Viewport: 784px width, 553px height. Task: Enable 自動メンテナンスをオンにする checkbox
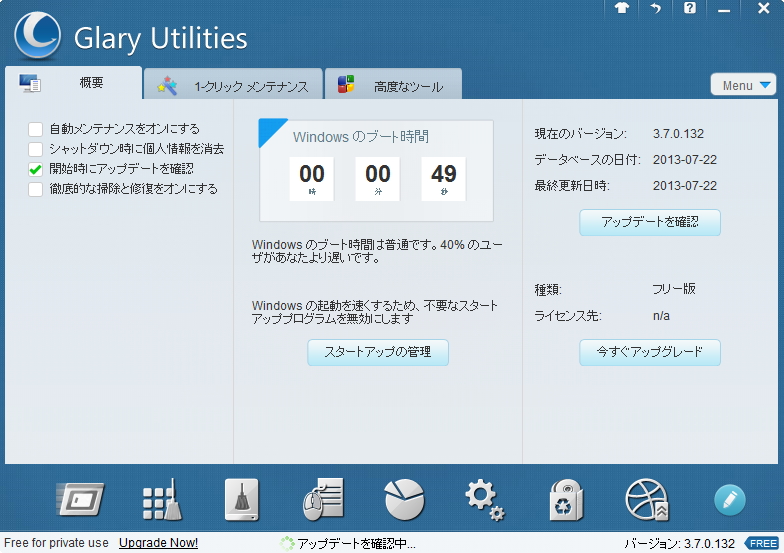[x=36, y=130]
